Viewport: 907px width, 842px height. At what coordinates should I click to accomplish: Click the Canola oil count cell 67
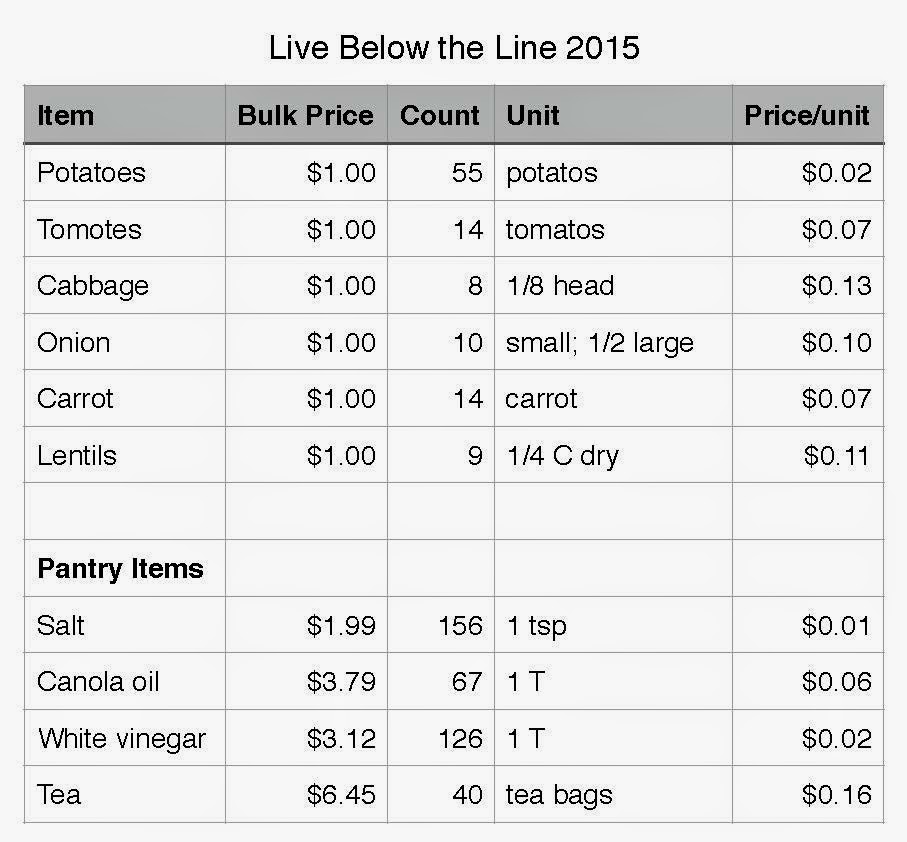(x=440, y=681)
